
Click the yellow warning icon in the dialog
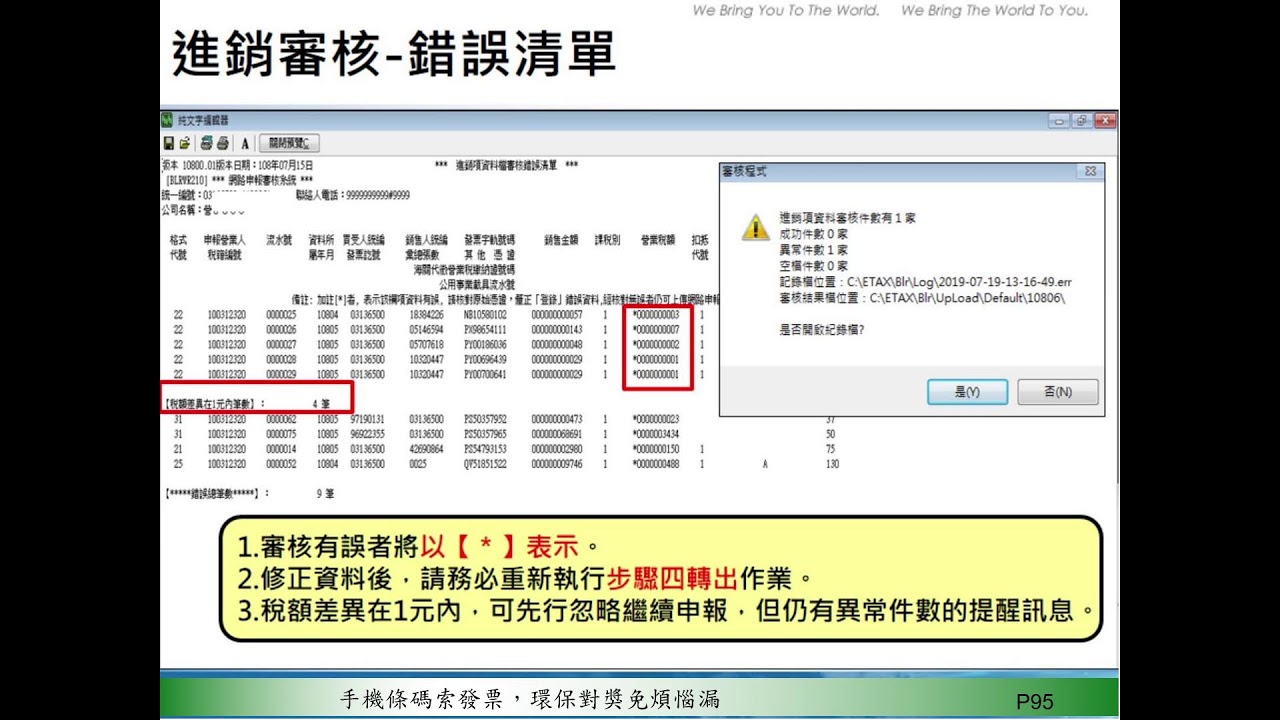(x=755, y=227)
